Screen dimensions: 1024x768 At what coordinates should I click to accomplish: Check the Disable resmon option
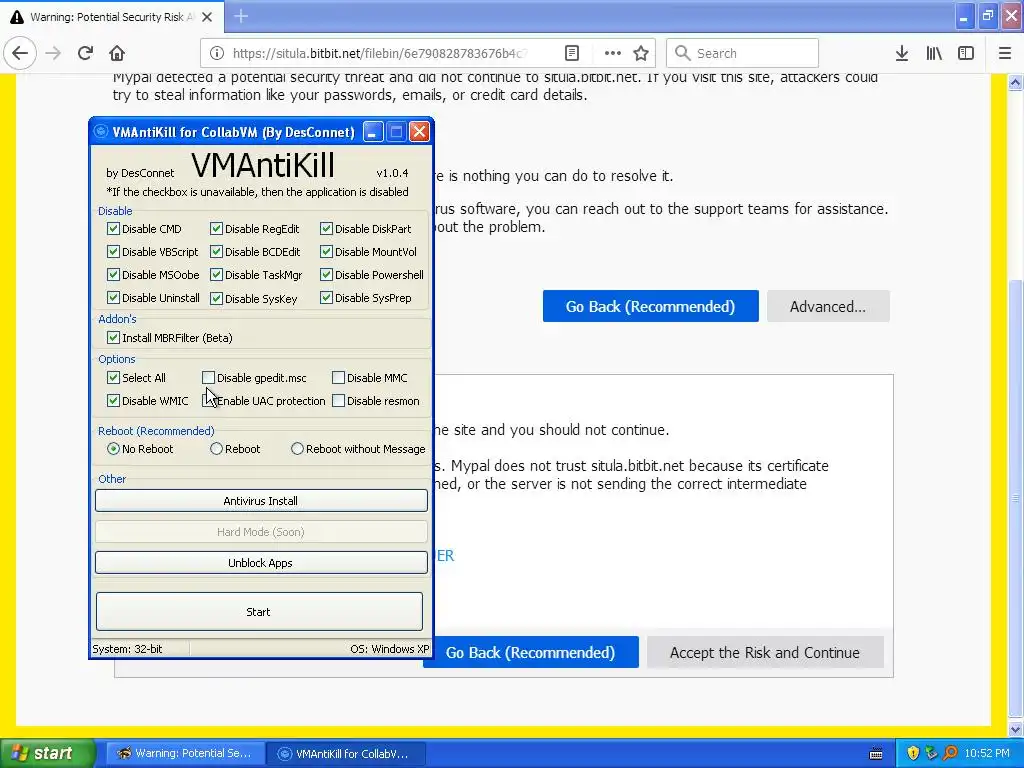point(338,401)
